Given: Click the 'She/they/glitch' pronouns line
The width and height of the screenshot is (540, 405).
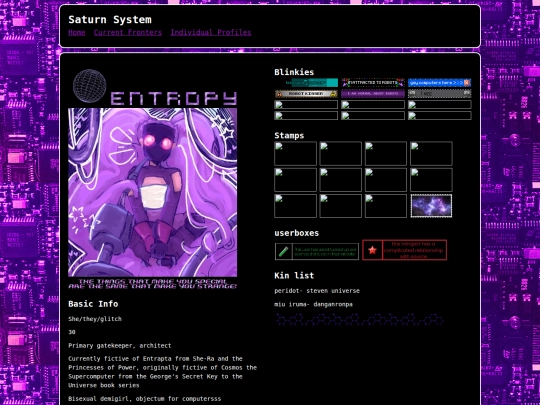Looking at the screenshot, I should pyautogui.click(x=95, y=319).
